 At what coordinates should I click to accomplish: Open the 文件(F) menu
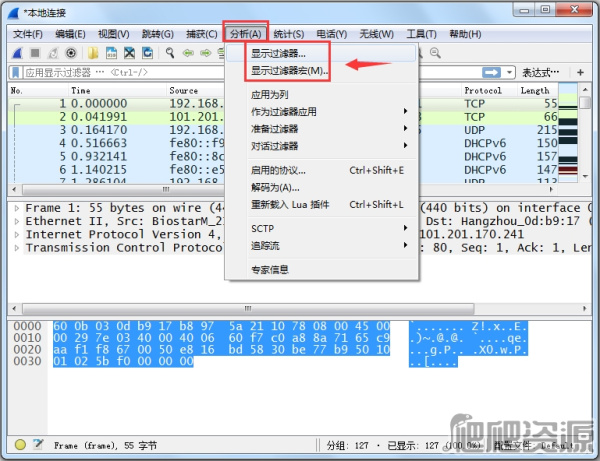tap(28, 34)
